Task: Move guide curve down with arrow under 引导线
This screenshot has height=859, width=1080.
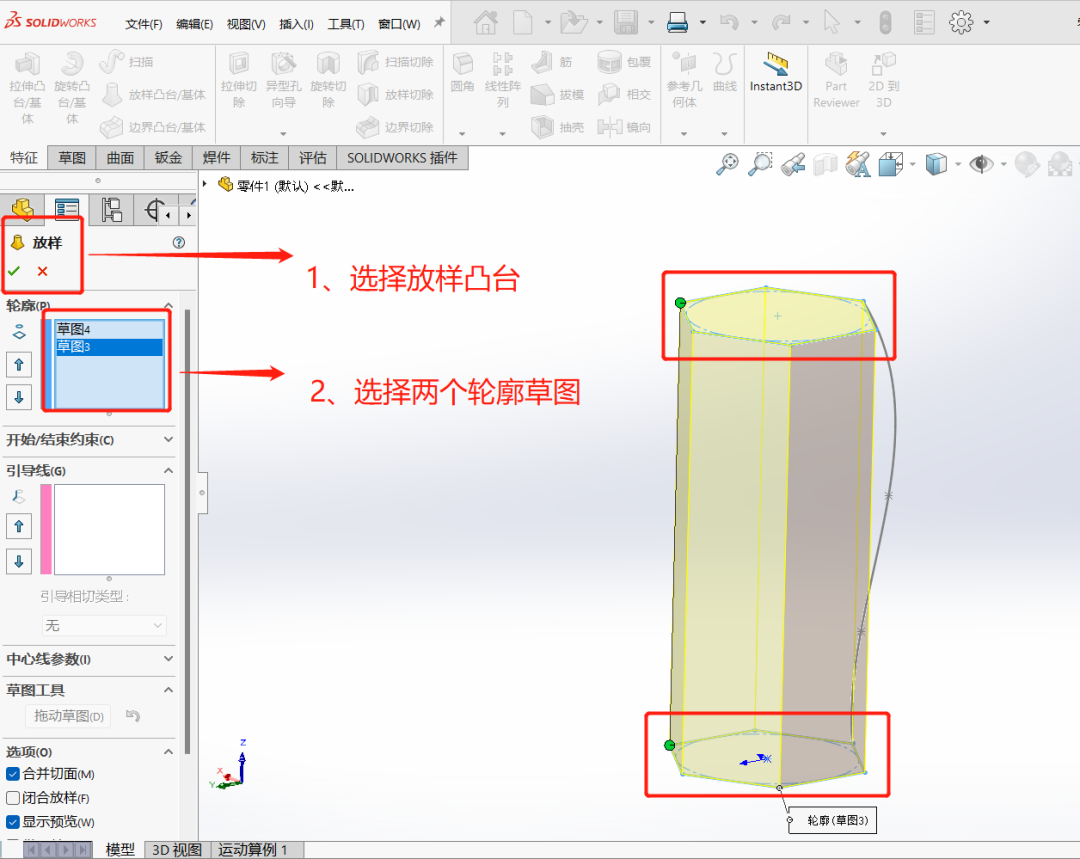Action: tap(19, 561)
